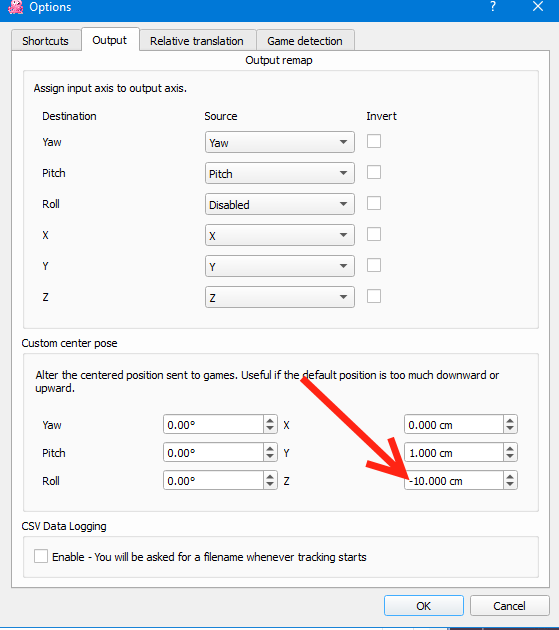Increase the custom center Yaw value

[270, 421]
